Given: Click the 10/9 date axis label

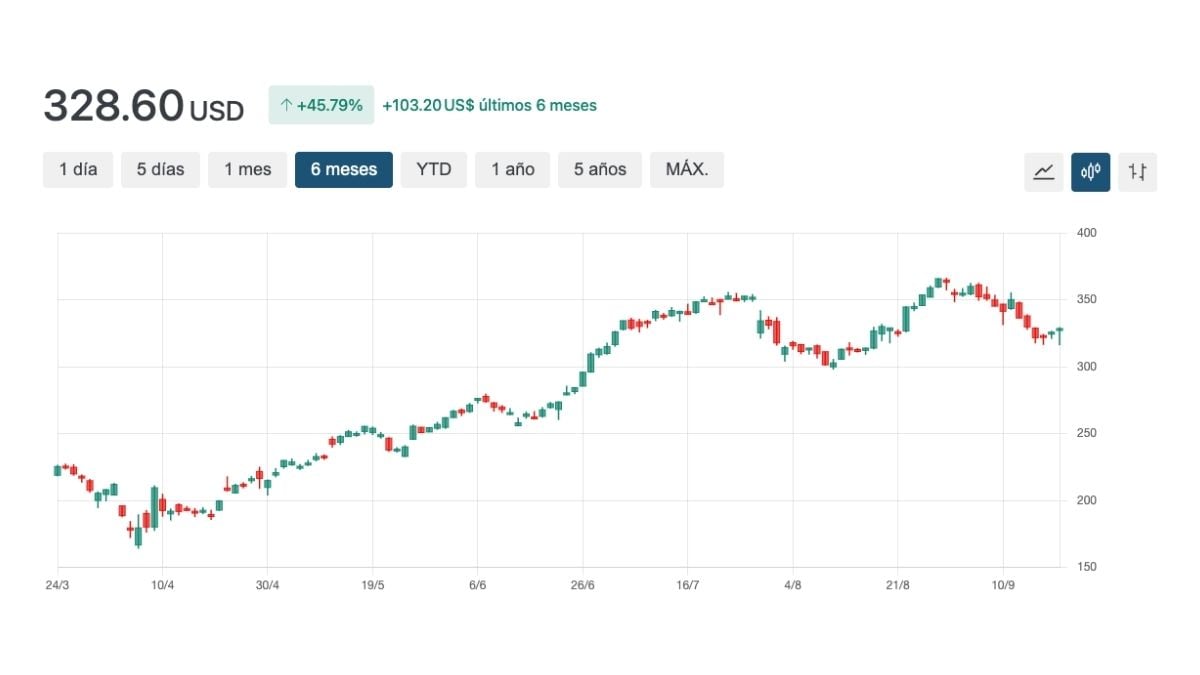Looking at the screenshot, I should pyautogui.click(x=1003, y=585).
